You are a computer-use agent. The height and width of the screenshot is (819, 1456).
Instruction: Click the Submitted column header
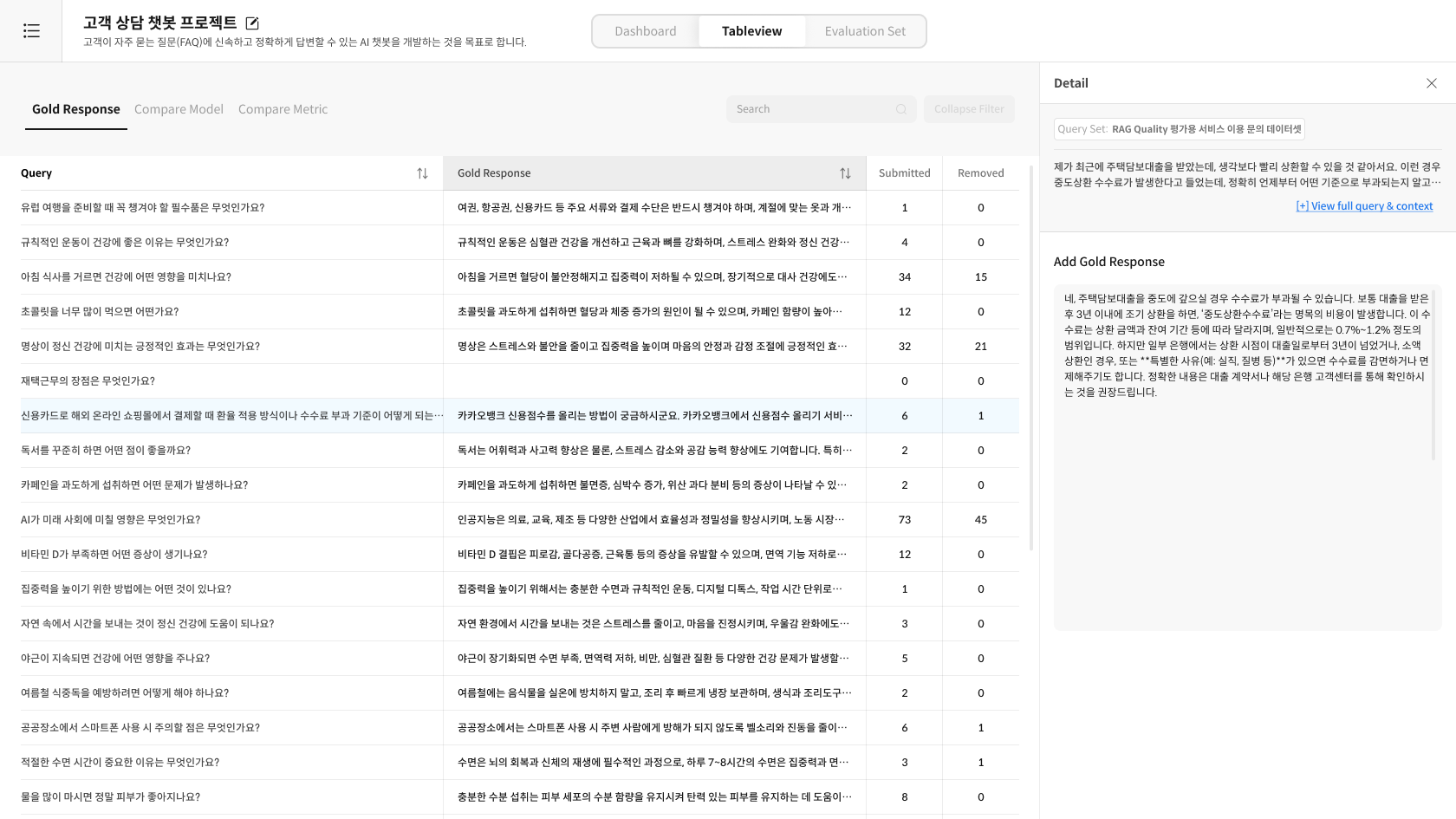click(904, 173)
